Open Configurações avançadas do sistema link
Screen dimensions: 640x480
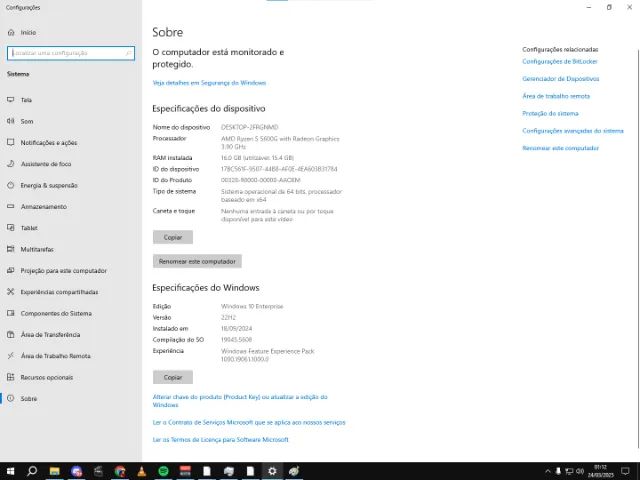pos(573,131)
